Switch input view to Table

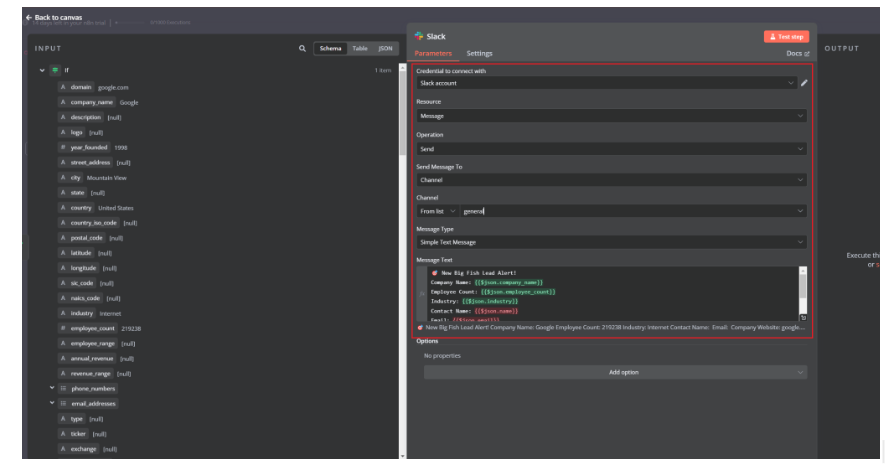pos(360,49)
